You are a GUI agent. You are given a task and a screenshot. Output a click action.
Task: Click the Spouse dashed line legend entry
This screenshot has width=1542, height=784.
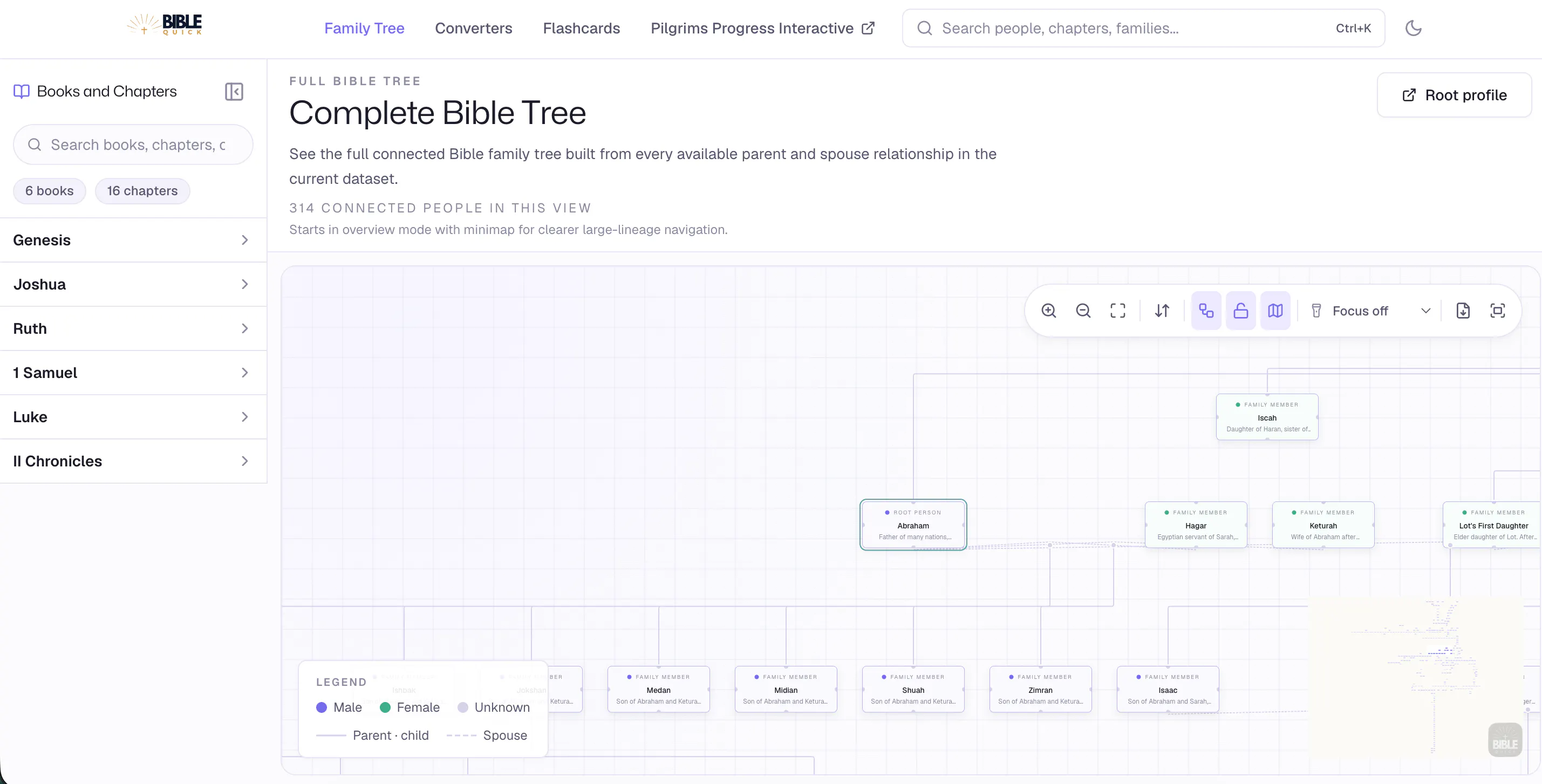point(487,735)
